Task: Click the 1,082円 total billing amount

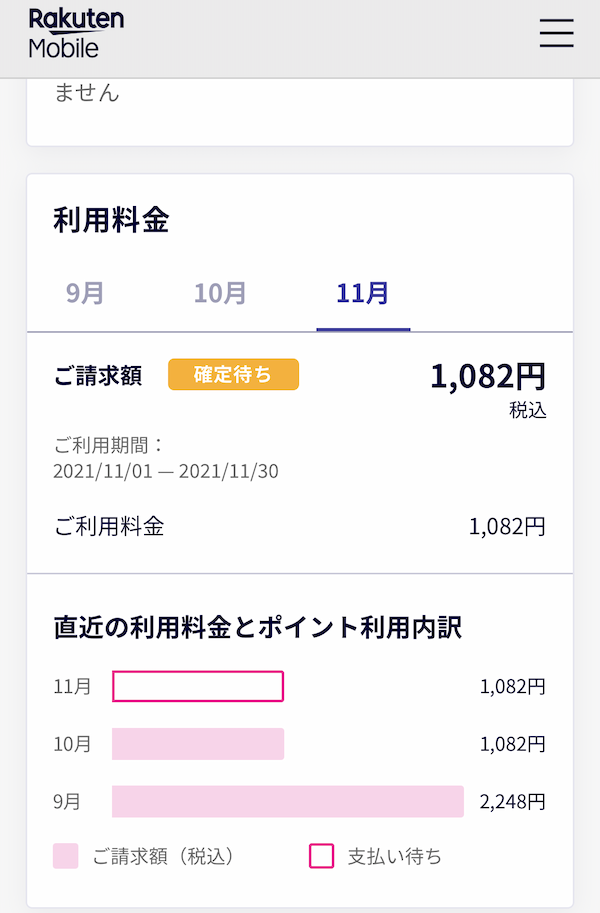Action: pyautogui.click(x=488, y=376)
